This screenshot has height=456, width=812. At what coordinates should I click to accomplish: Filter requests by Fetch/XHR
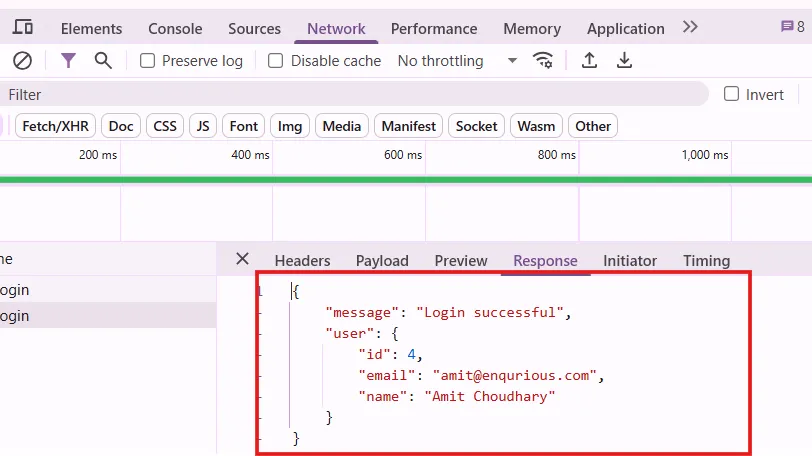tap(56, 126)
